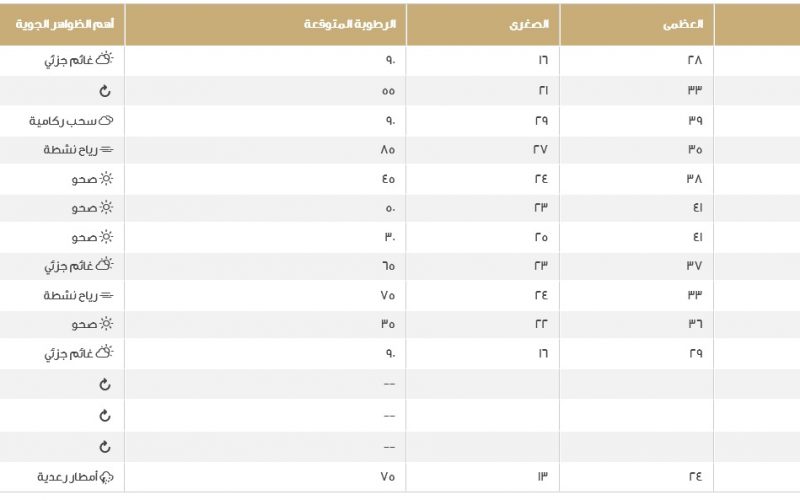Click refresh icon in row with humidity ٥٥
This screenshot has width=800, height=500.
105,91
